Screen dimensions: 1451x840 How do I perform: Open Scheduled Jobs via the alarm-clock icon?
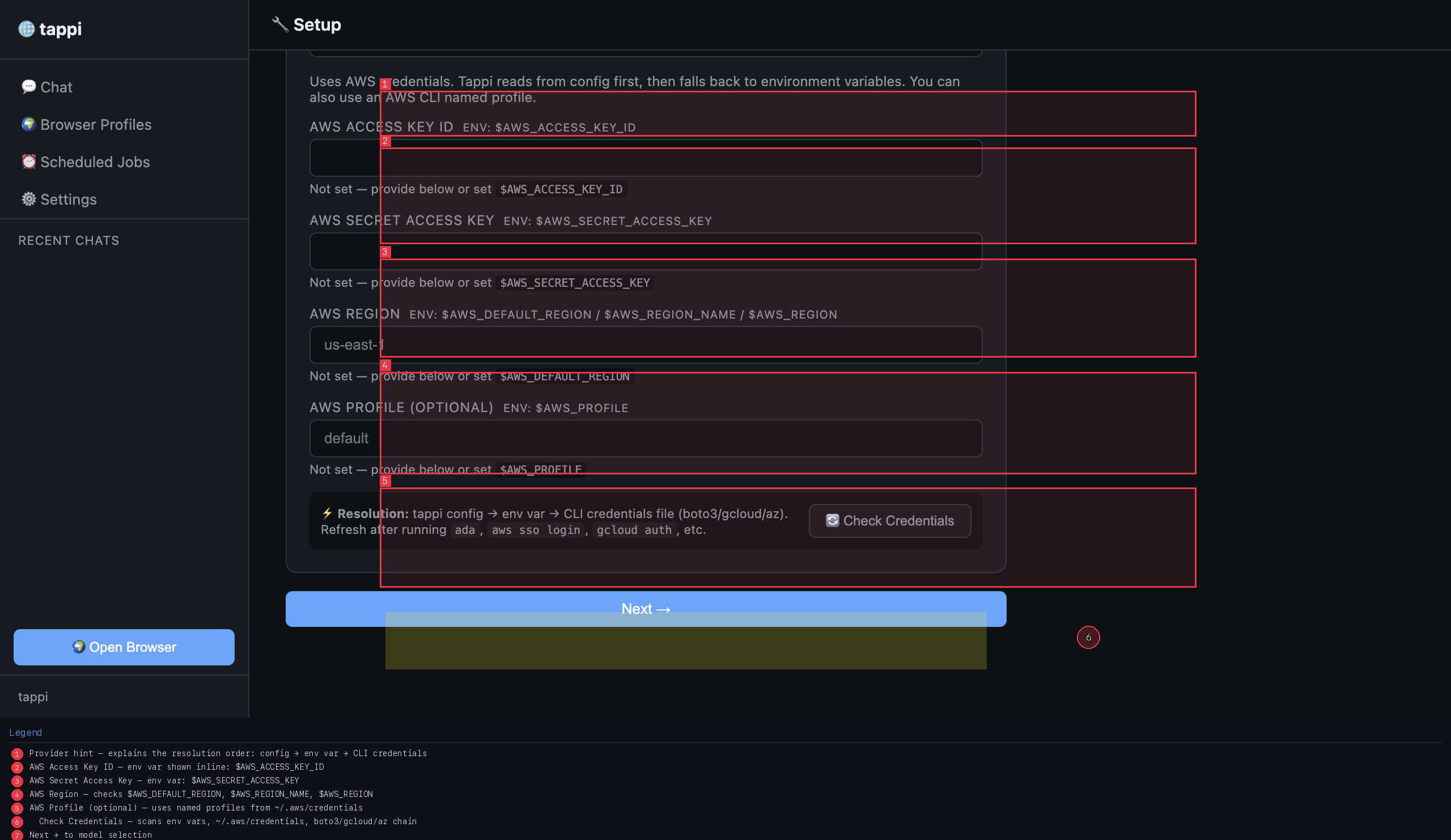click(28, 162)
